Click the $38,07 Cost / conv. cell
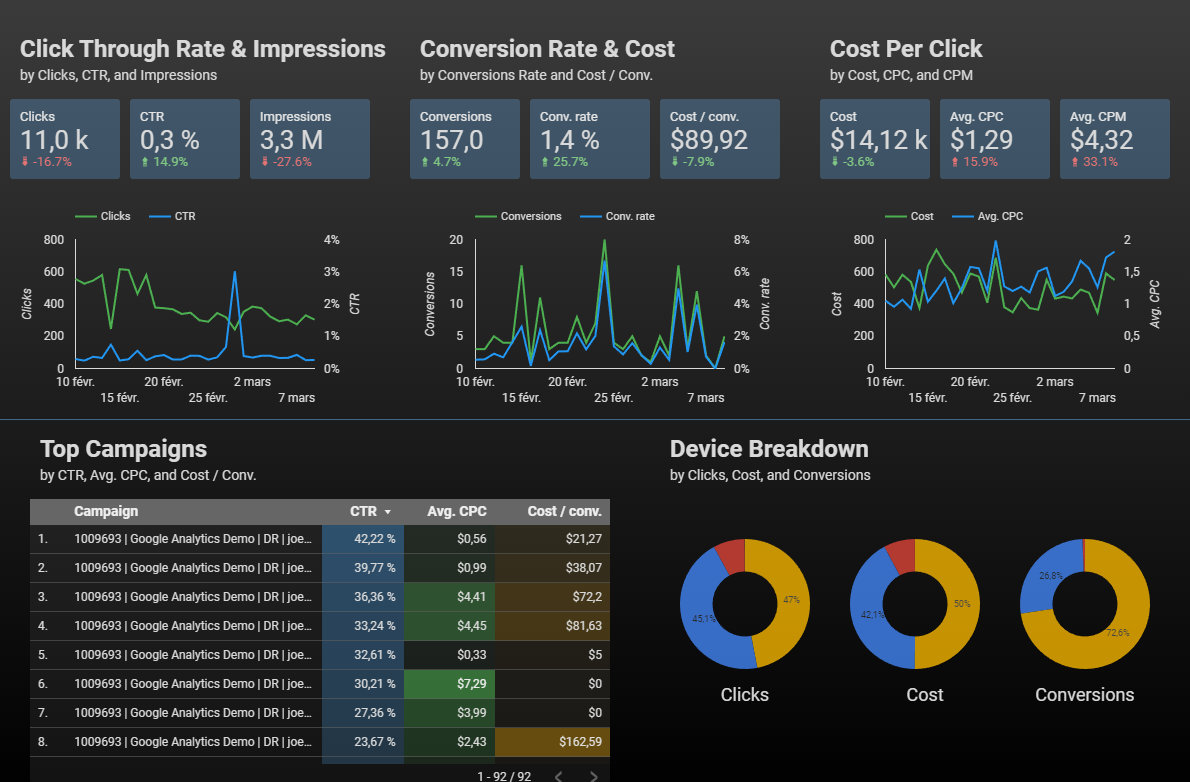Viewport: 1190px width, 782px height. point(552,568)
